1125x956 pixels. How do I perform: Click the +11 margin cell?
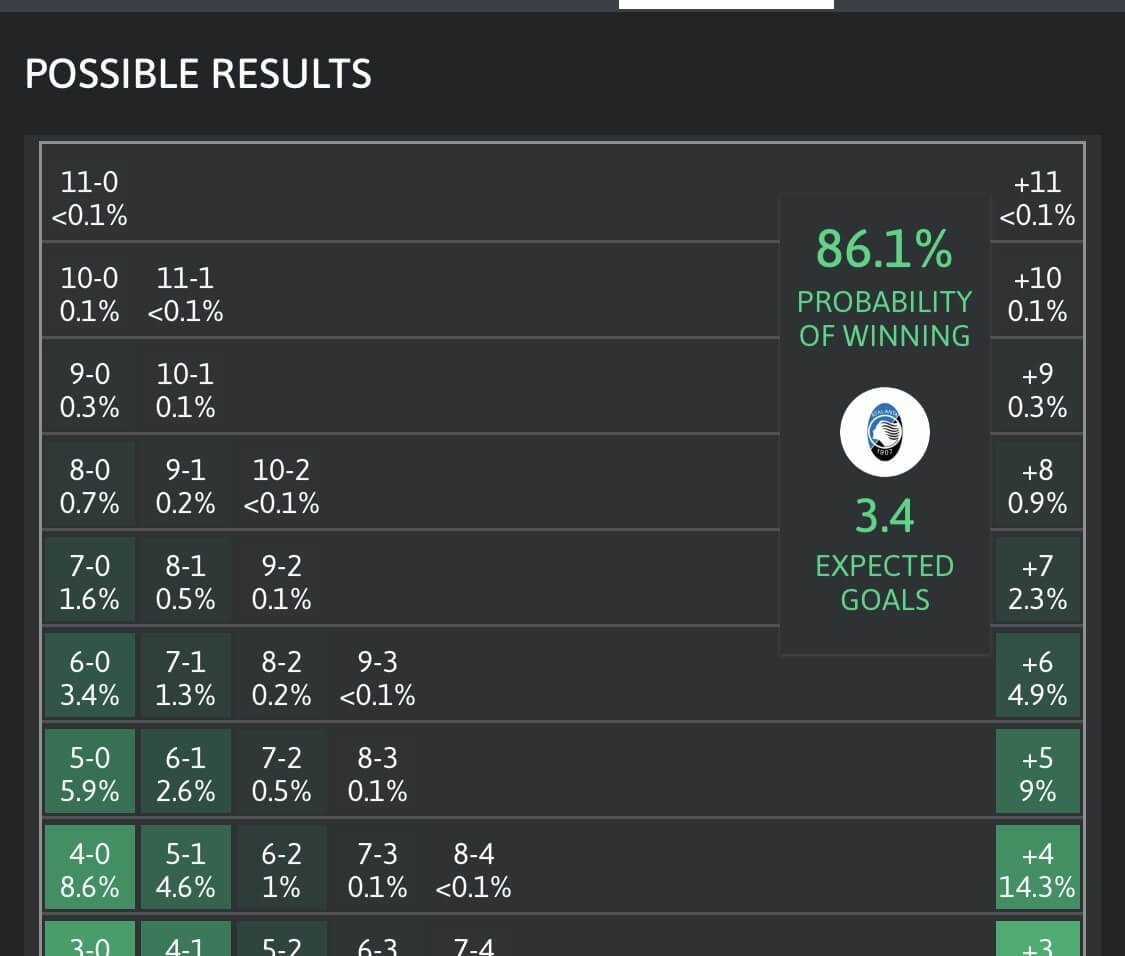pyautogui.click(x=1037, y=198)
